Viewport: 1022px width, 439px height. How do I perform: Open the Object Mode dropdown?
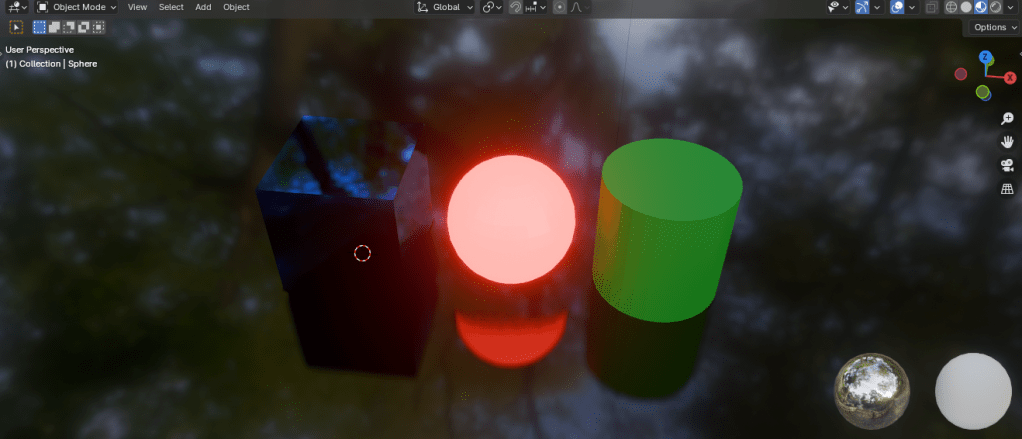76,7
